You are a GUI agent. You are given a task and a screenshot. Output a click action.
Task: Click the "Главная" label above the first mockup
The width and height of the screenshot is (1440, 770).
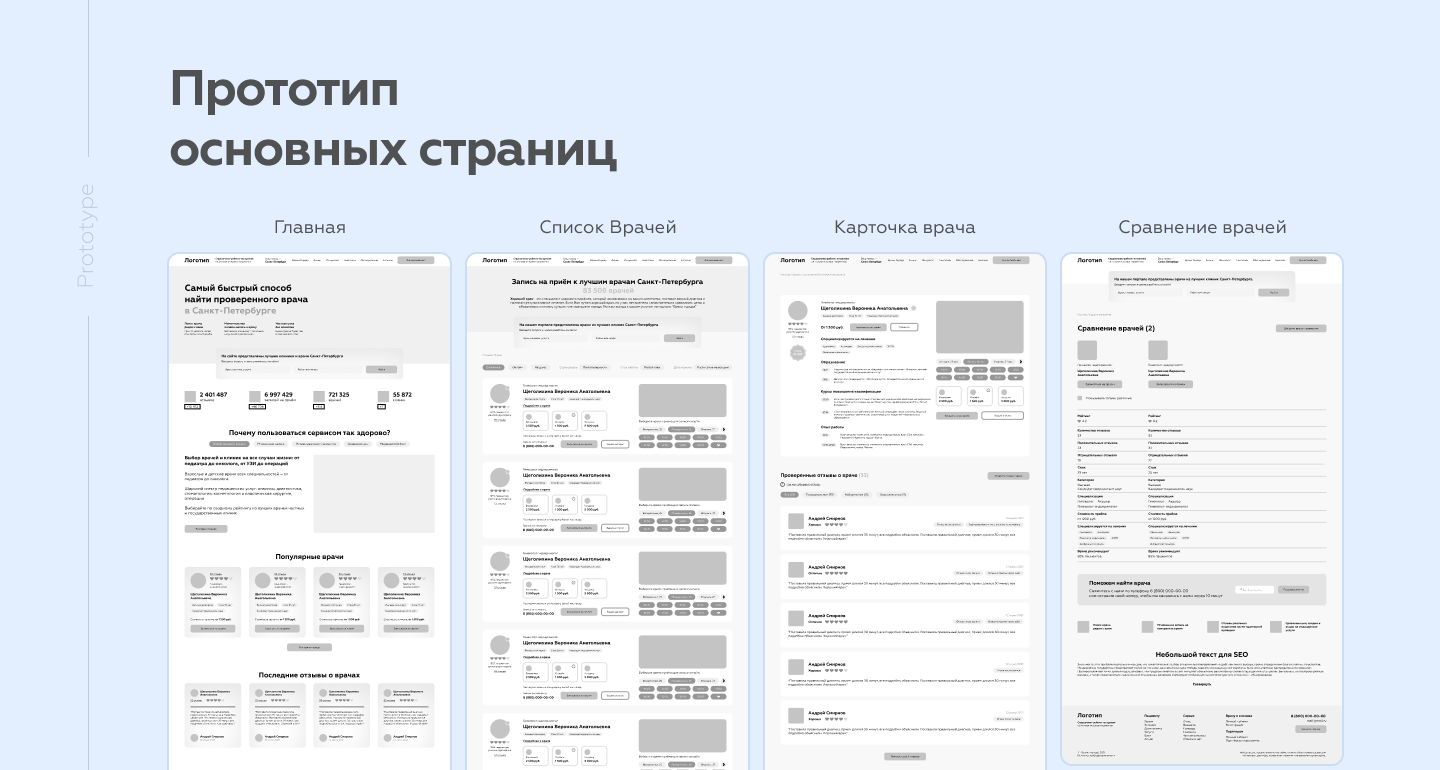310,227
